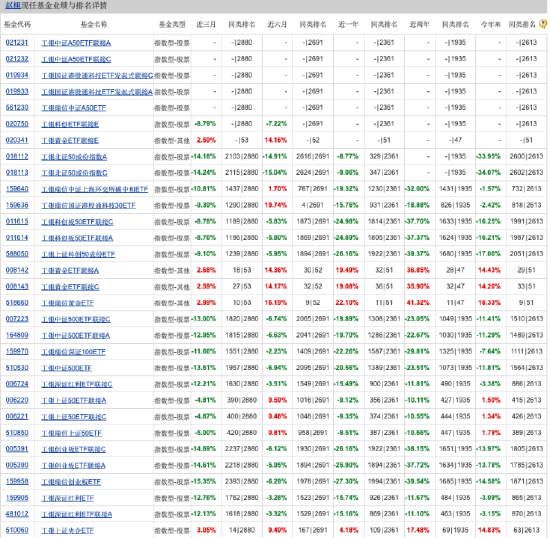Screen dimensions: 550x538
Task: Open fund code 005391 link
Action: (x=17, y=449)
